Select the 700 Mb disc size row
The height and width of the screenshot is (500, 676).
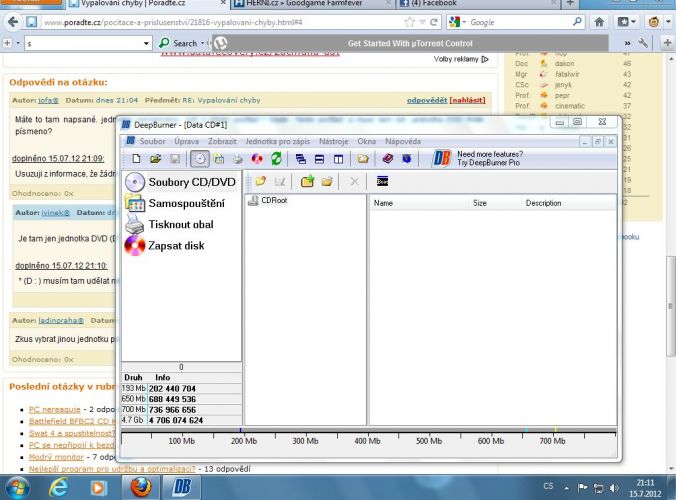click(x=181, y=409)
